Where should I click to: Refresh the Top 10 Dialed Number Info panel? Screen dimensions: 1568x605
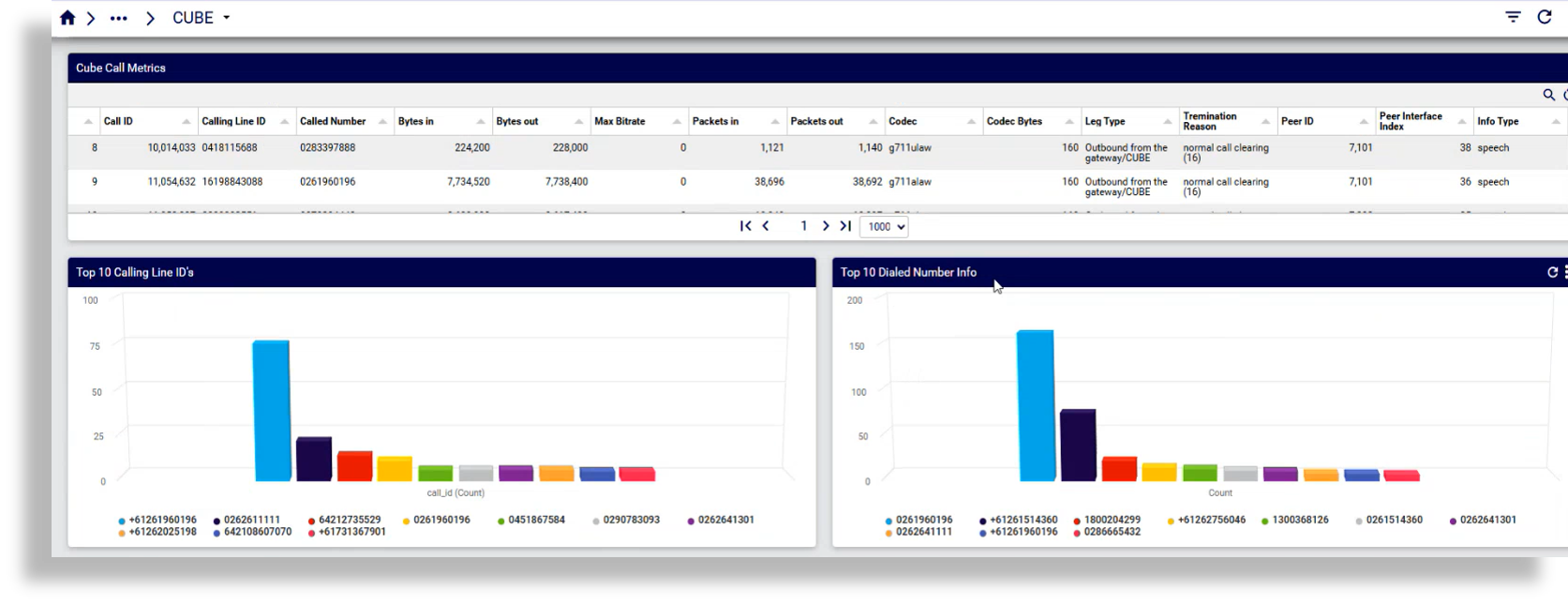pyautogui.click(x=1552, y=272)
